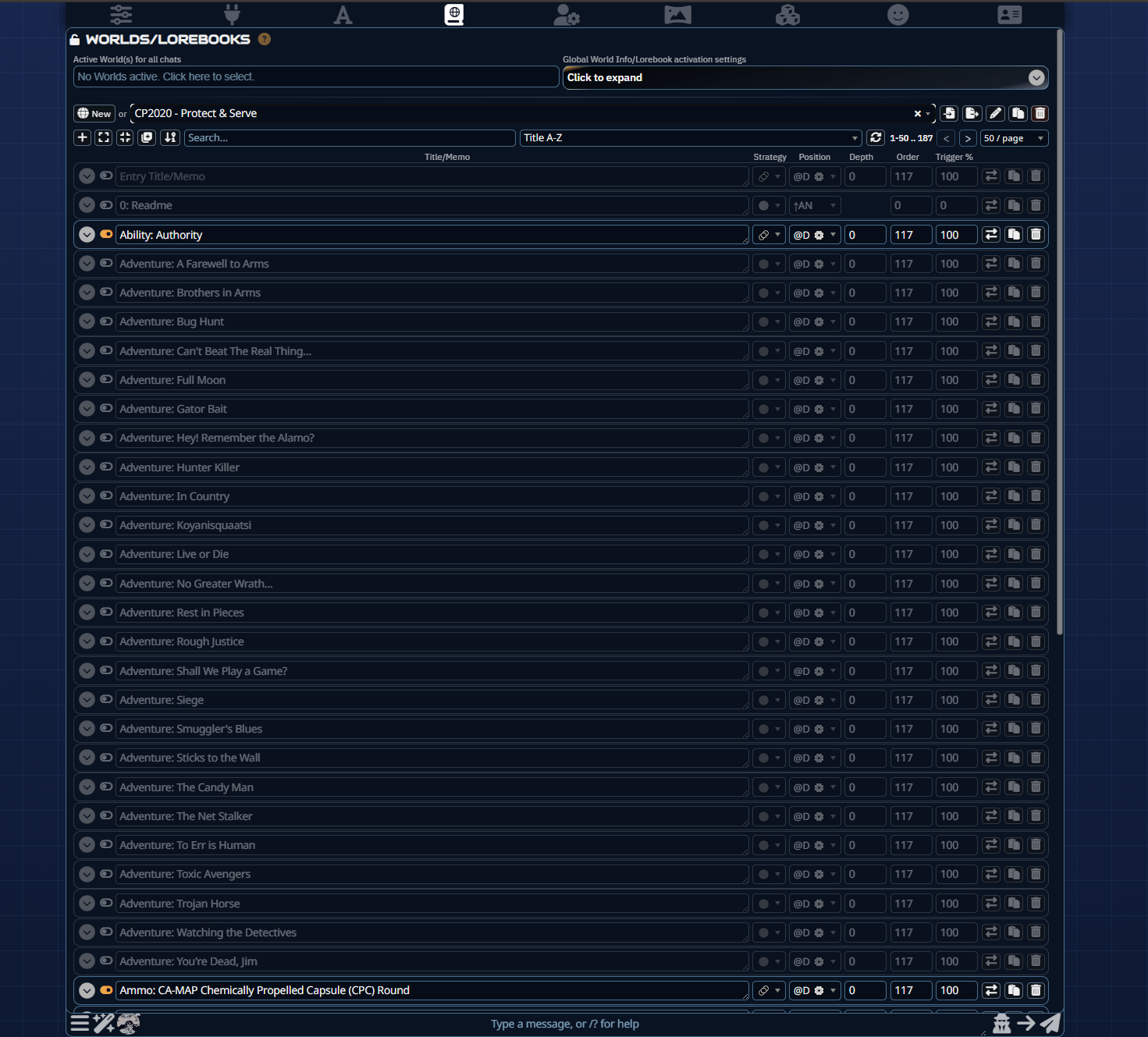Viewport: 1148px width, 1037px height.
Task: Enable the Adventure: The Candy Man entry
Action: coord(106,787)
